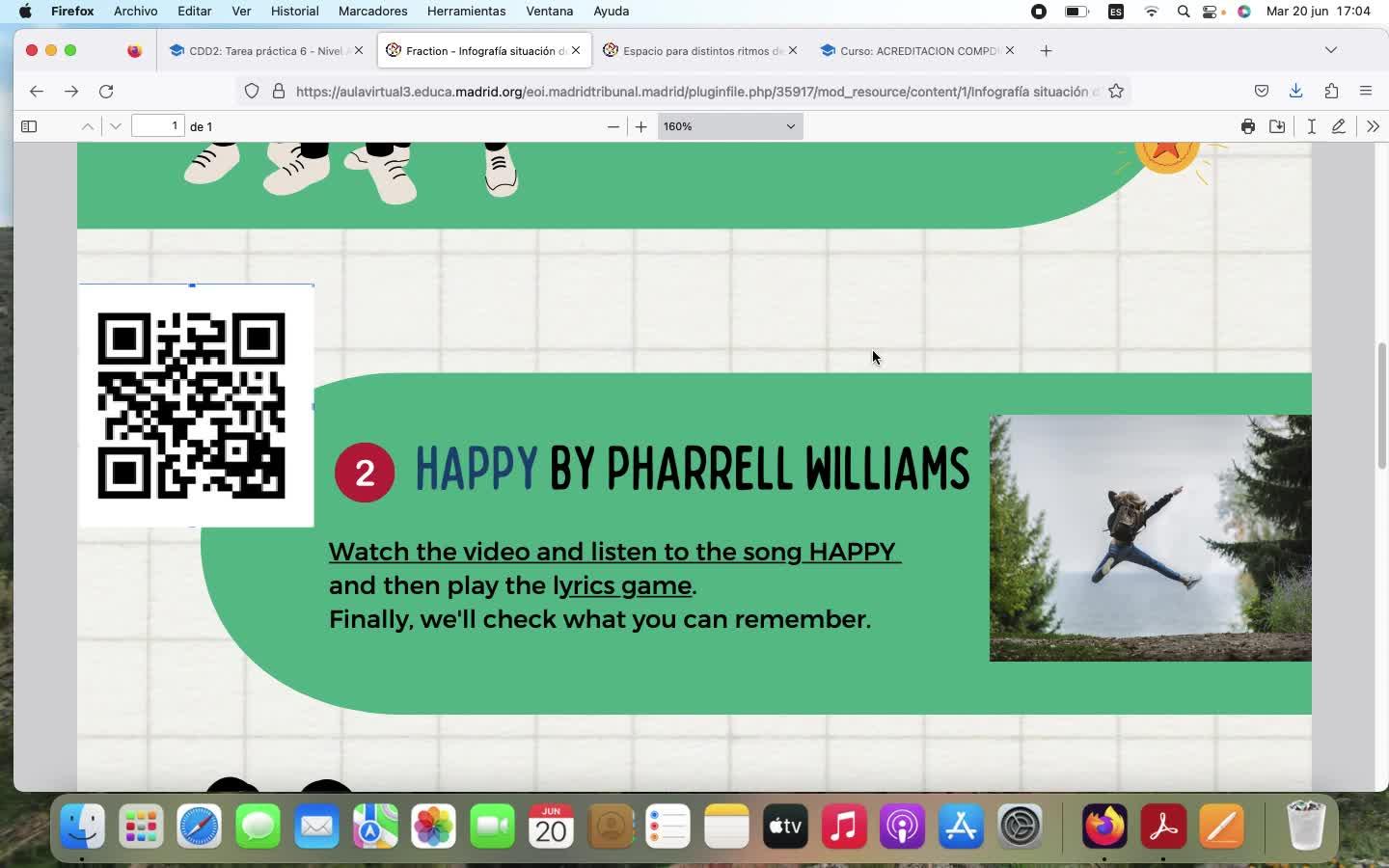The image size is (1389, 868).
Task: Open Siri from menu bar
Action: tap(1244, 12)
